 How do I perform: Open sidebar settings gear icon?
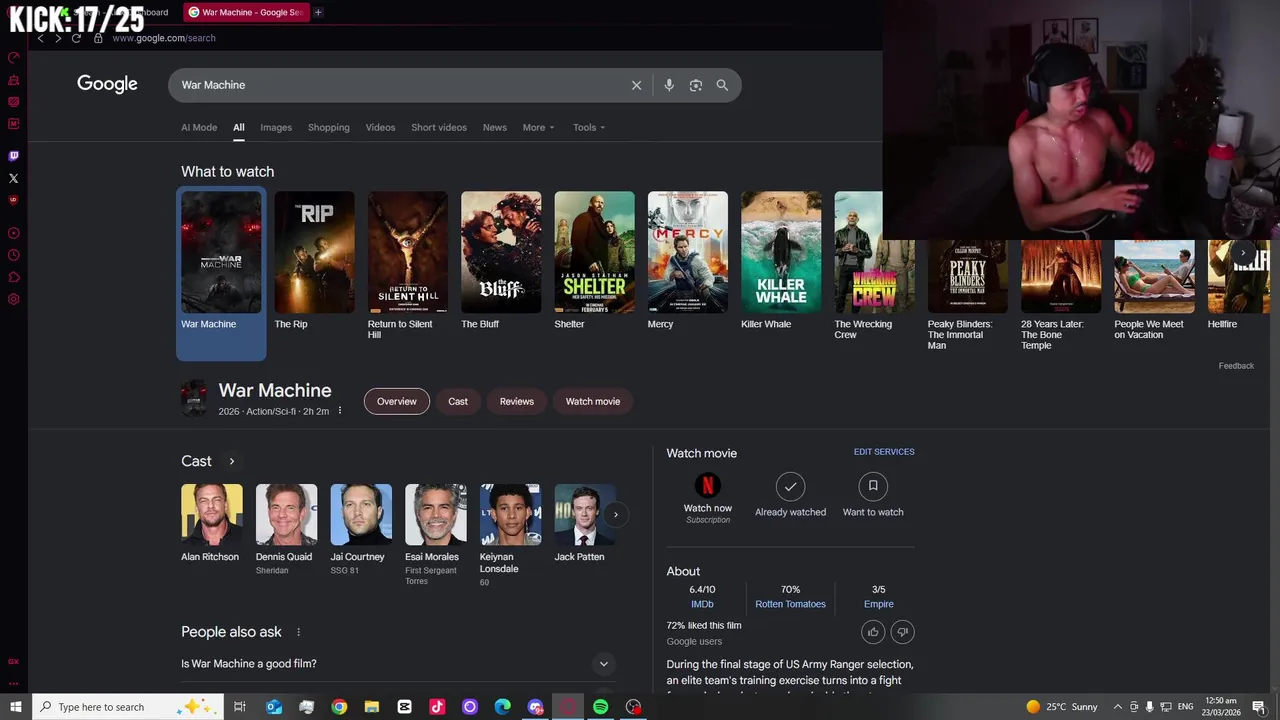click(14, 299)
